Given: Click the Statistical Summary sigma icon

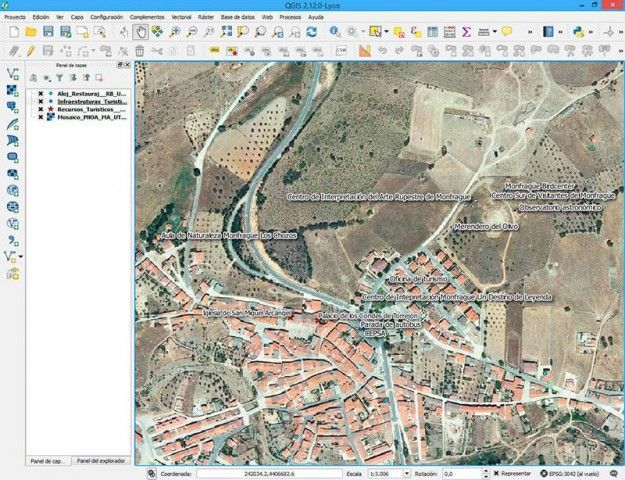Looking at the screenshot, I should pyautogui.click(x=466, y=32).
